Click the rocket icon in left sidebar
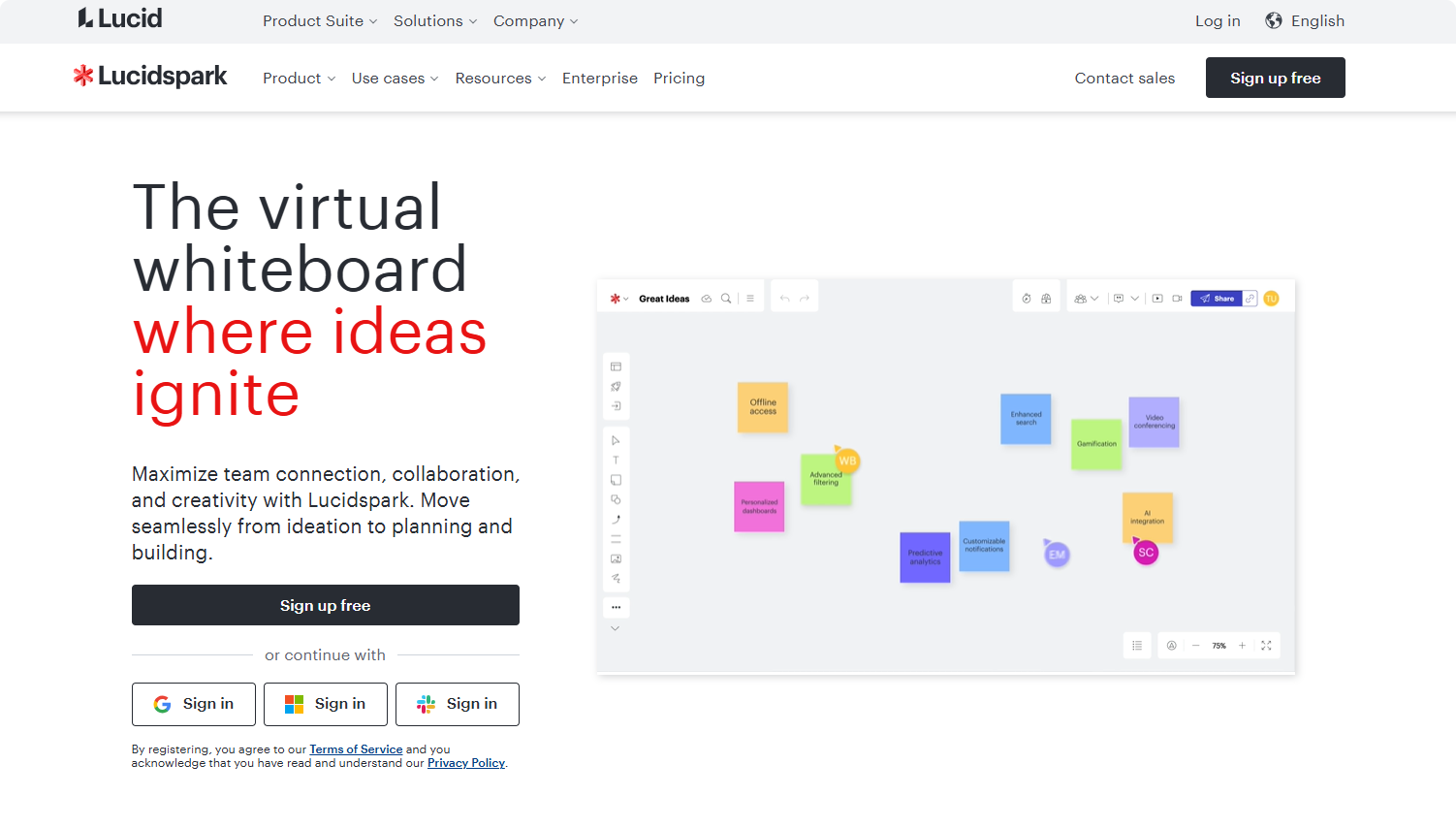 coord(616,386)
